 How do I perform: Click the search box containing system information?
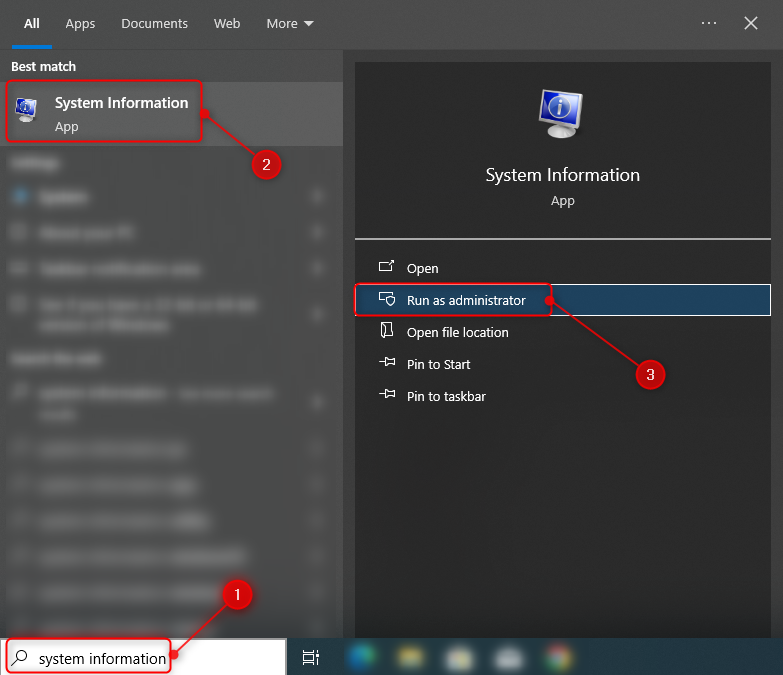click(x=145, y=657)
